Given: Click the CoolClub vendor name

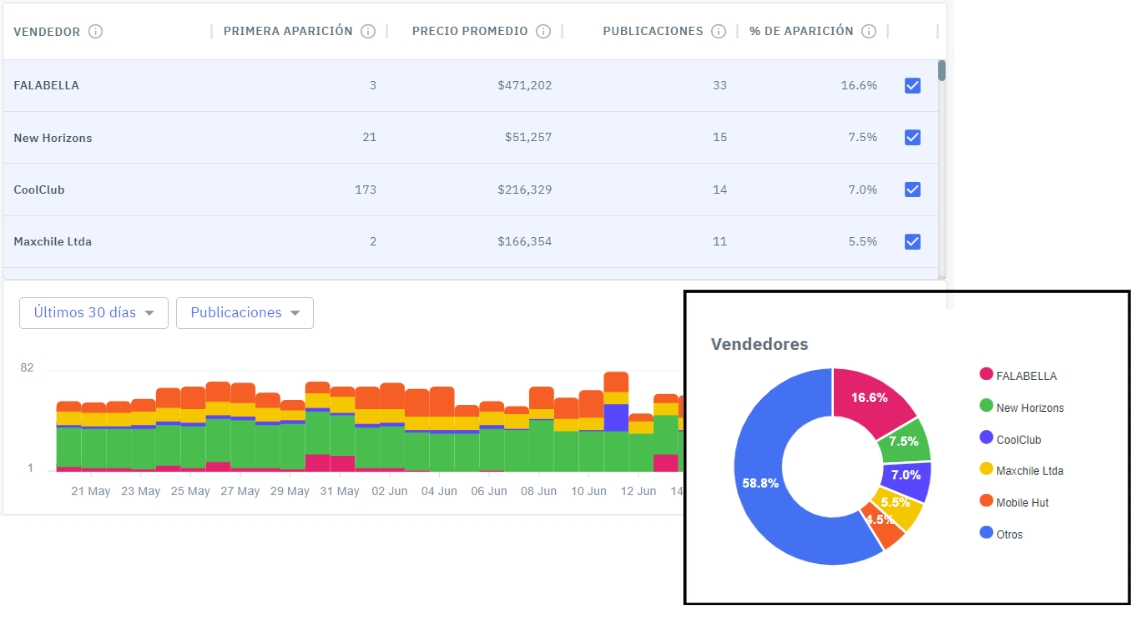Looking at the screenshot, I should (x=39, y=189).
